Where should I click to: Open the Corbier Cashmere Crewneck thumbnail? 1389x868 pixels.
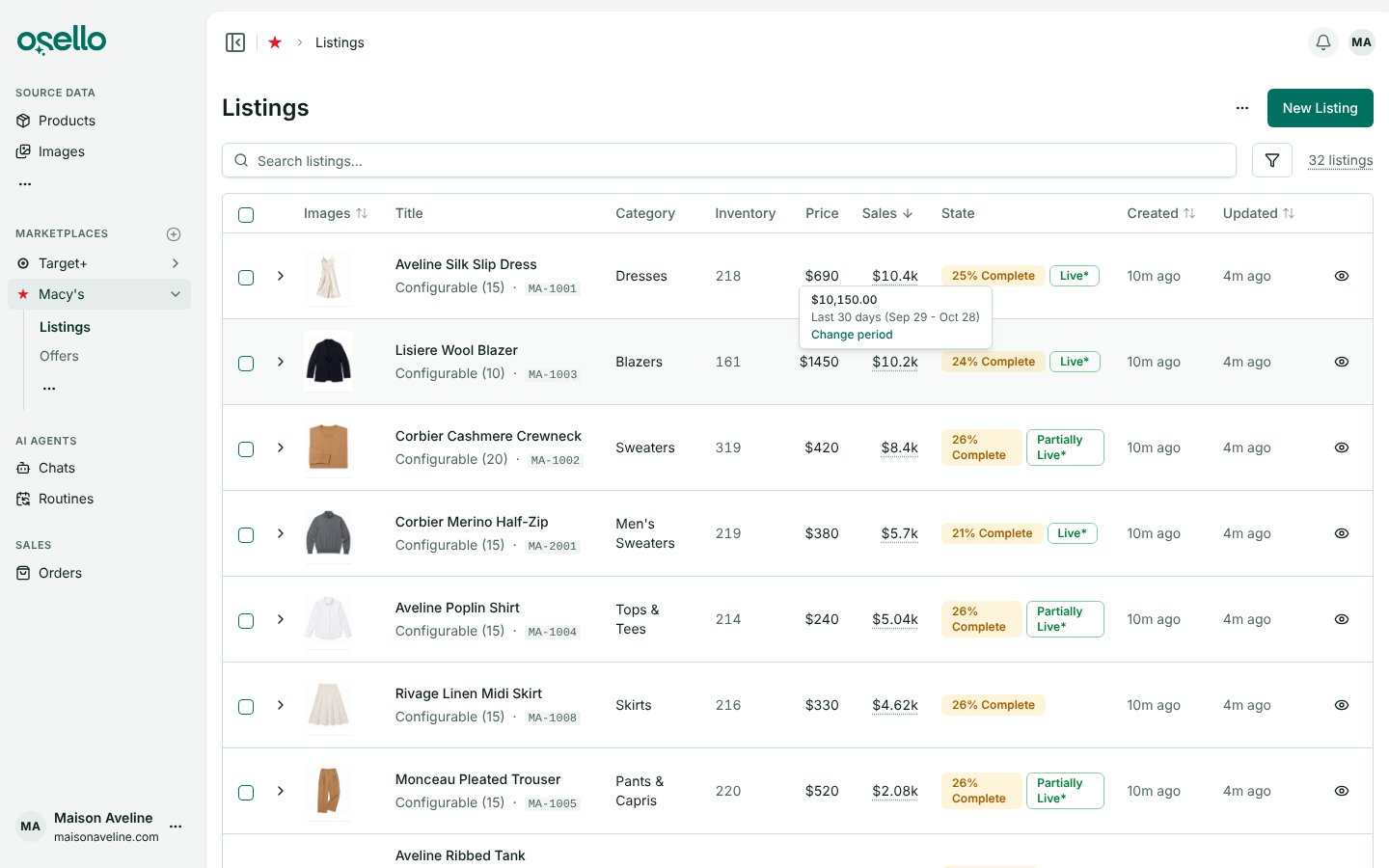(328, 448)
